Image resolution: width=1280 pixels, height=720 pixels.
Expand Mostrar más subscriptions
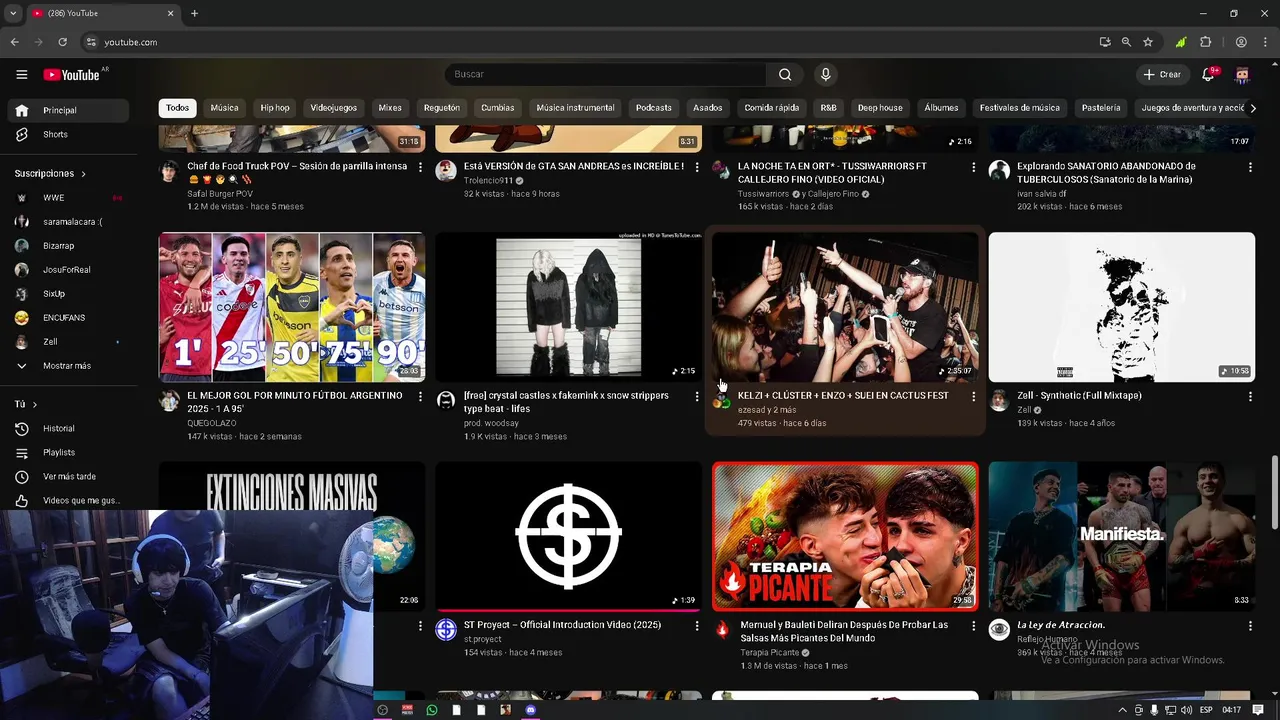tap(68, 366)
